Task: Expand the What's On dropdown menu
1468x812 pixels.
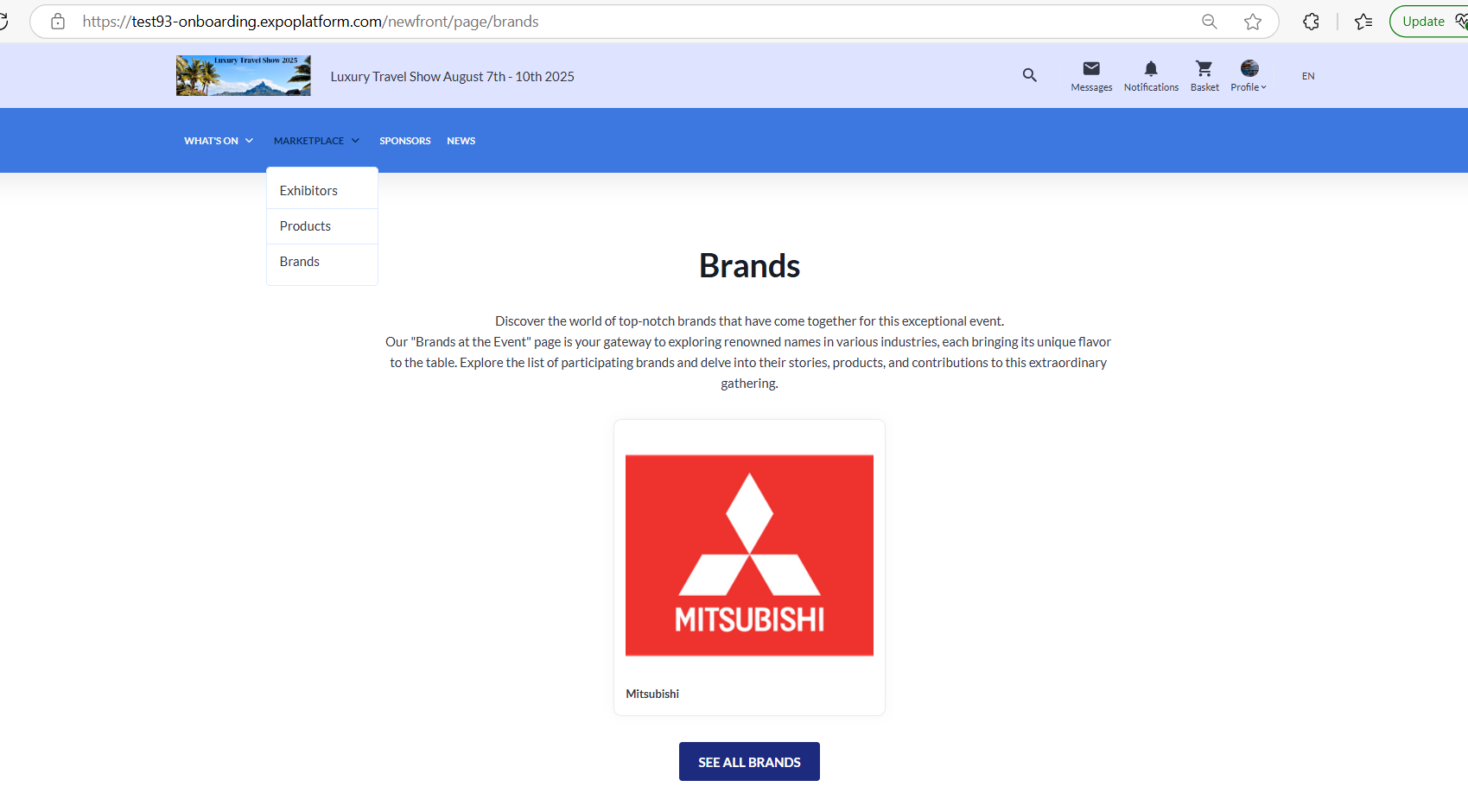Action: tap(219, 141)
